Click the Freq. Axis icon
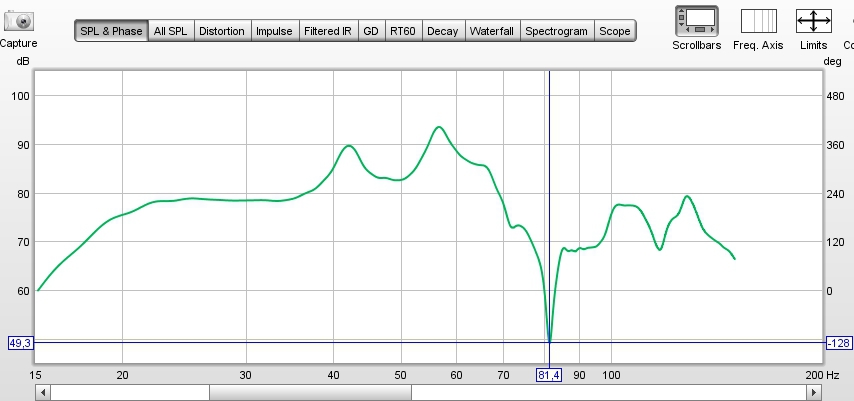This screenshot has height=401, width=854. 758,20
